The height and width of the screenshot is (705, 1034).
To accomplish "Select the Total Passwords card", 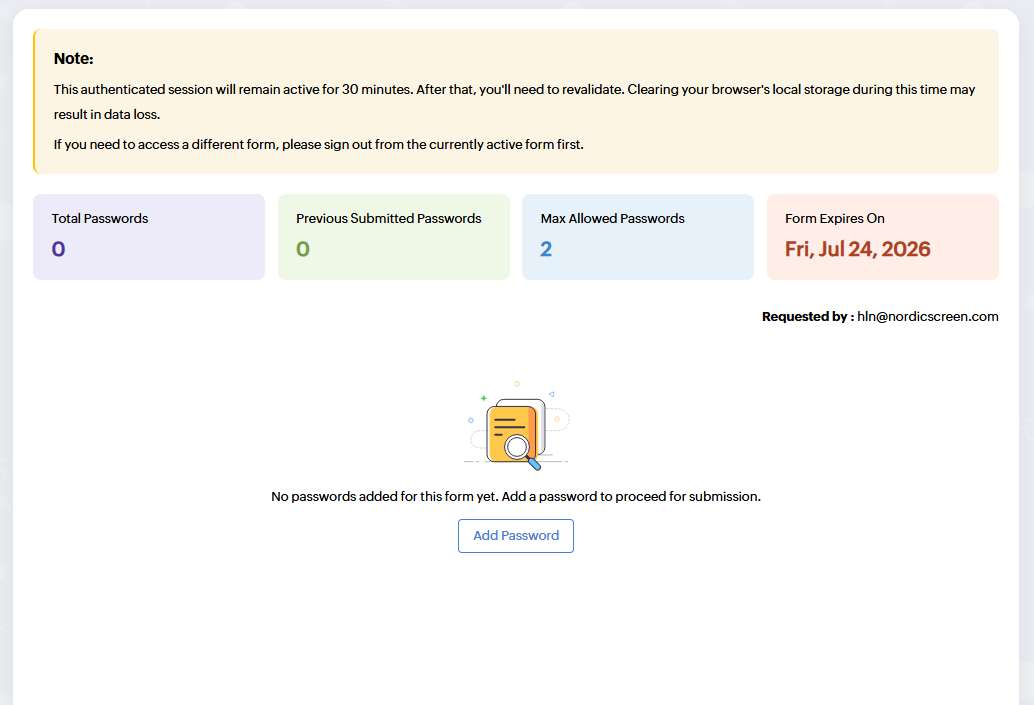I will (149, 237).
